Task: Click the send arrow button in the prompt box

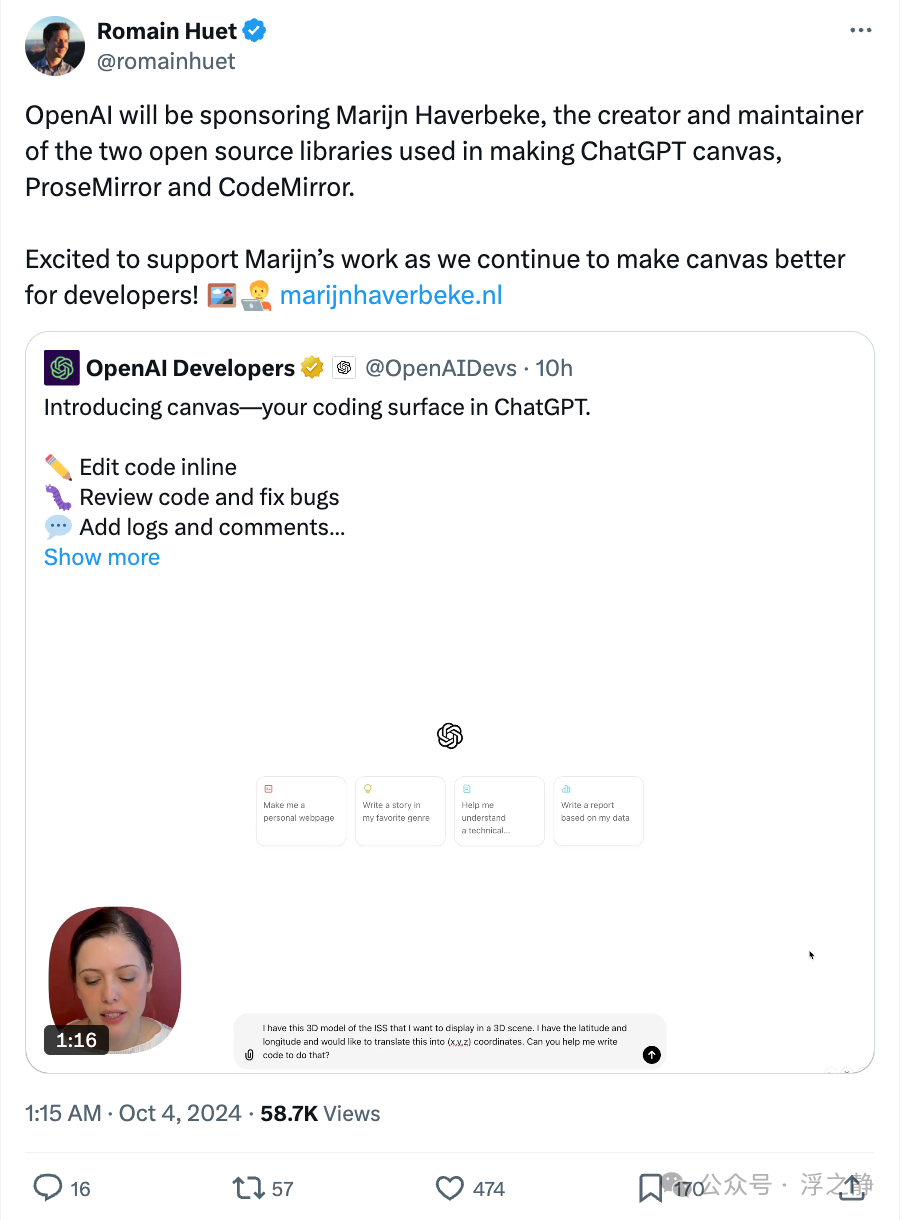Action: (652, 1055)
